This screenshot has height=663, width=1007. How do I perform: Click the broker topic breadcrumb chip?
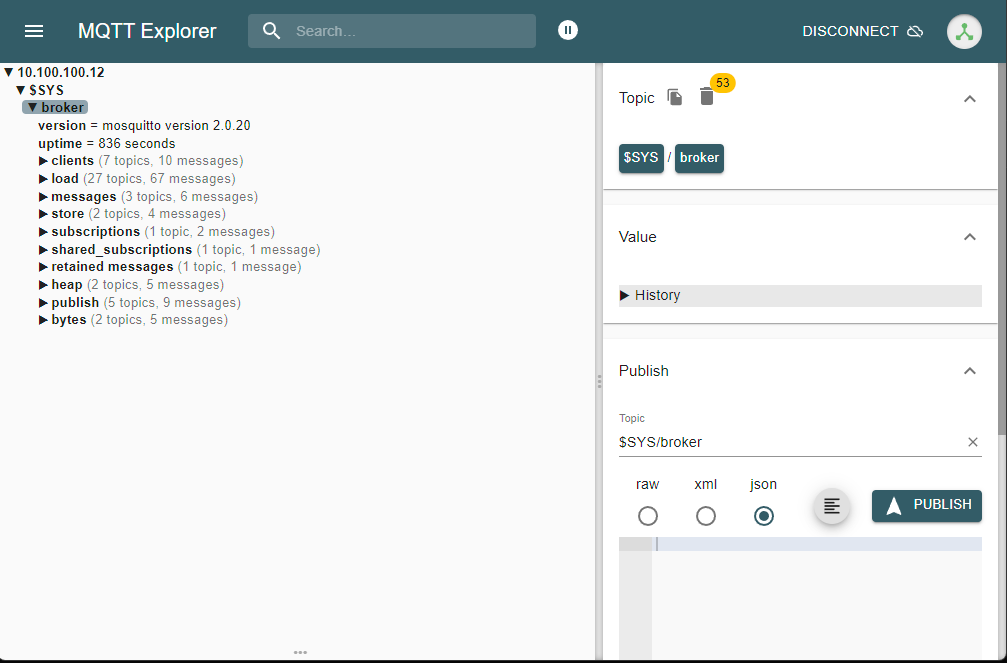[x=699, y=158]
